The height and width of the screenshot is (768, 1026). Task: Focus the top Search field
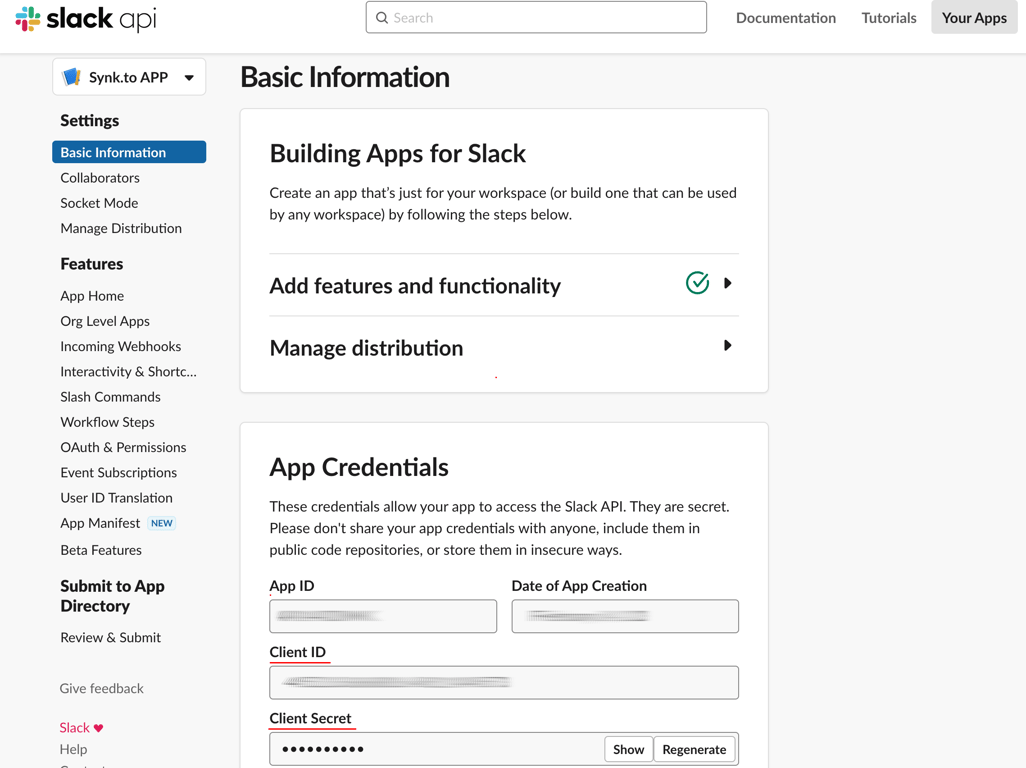(x=546, y=18)
